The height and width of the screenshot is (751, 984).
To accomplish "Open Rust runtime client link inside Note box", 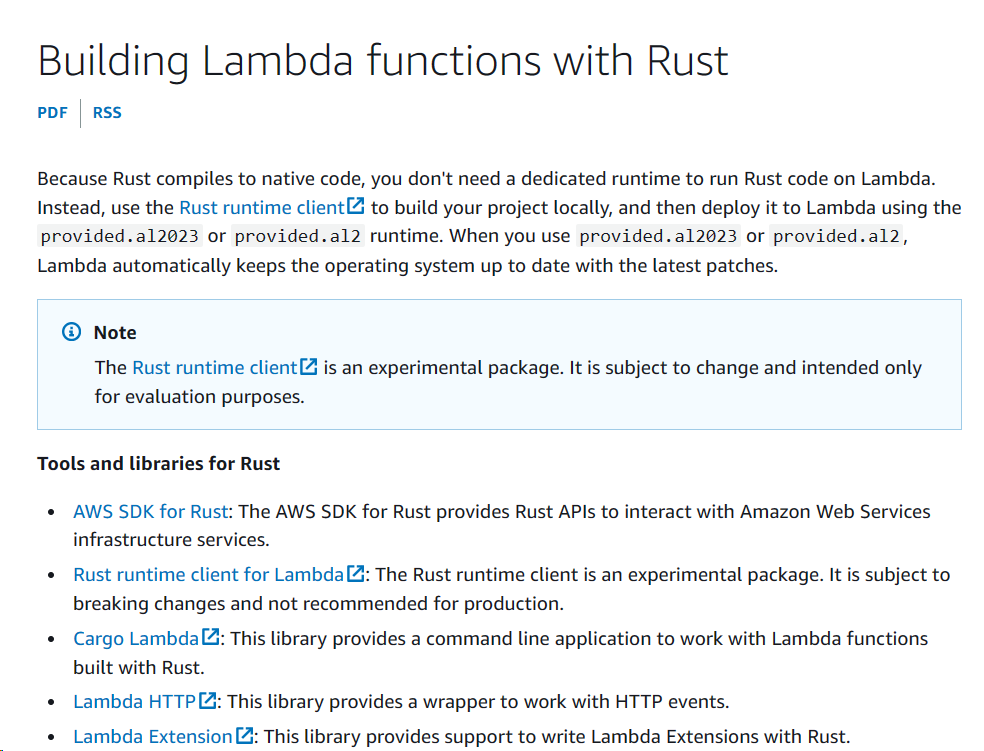I will coord(215,368).
